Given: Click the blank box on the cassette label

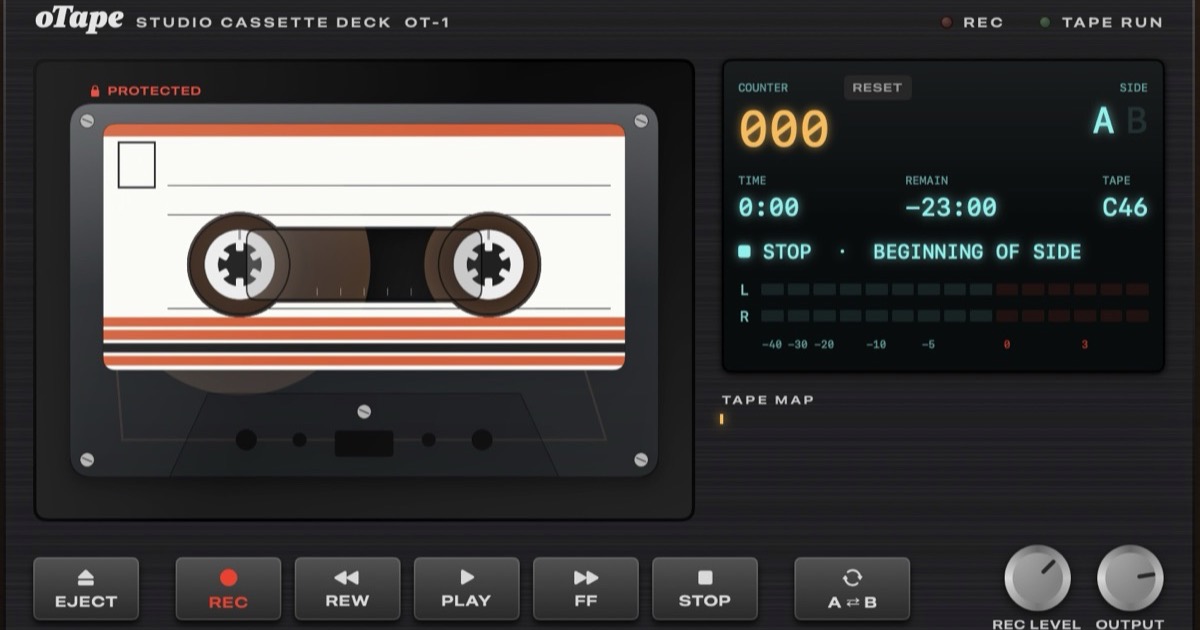Looking at the screenshot, I should tap(137, 165).
